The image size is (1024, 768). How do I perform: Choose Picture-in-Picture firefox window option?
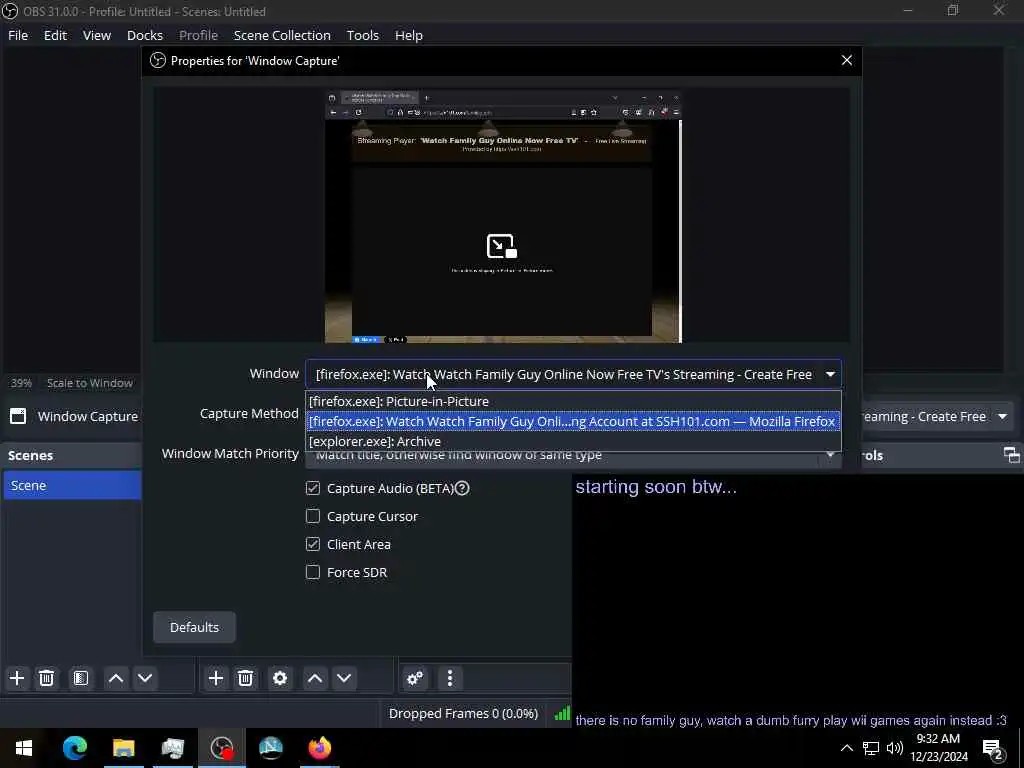[573, 401]
